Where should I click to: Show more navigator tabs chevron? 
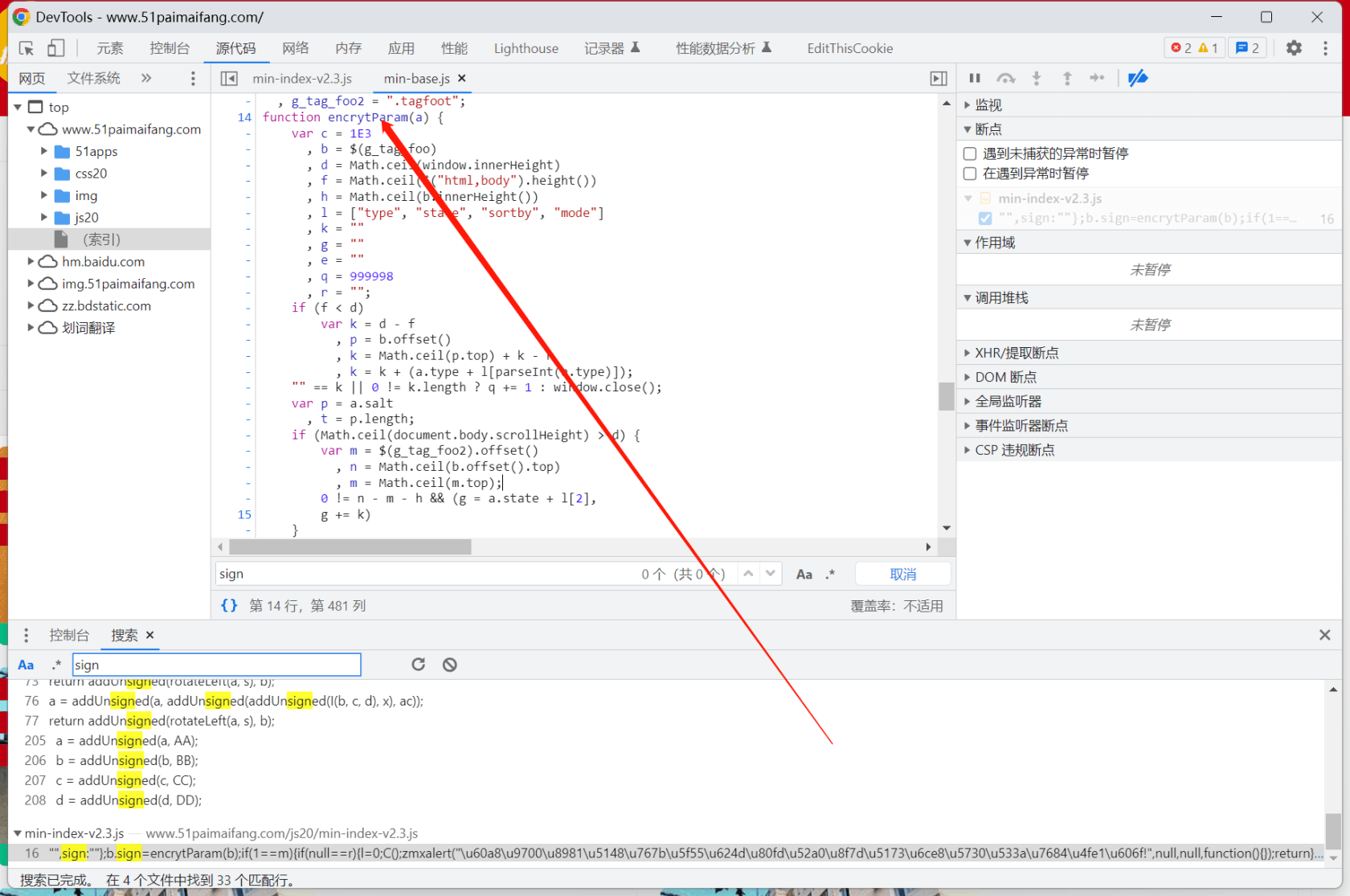[x=146, y=78]
